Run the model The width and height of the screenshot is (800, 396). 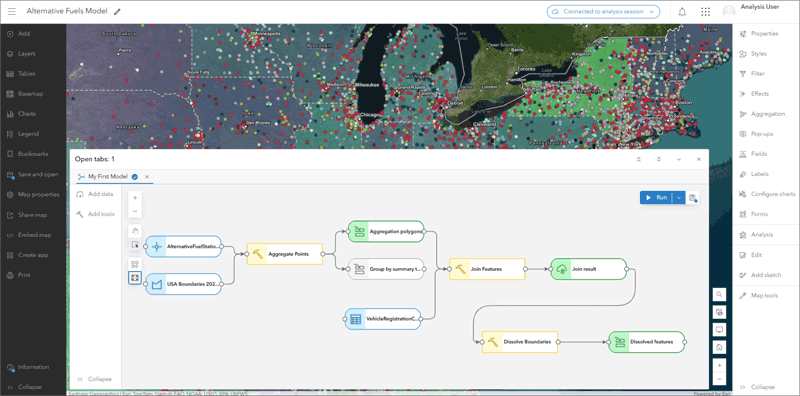pos(657,197)
